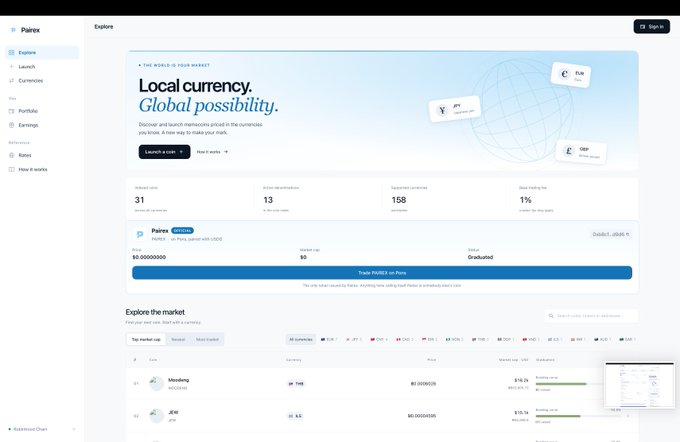This screenshot has width=680, height=442.
Task: Filter the market by SAR
Action: (628, 339)
